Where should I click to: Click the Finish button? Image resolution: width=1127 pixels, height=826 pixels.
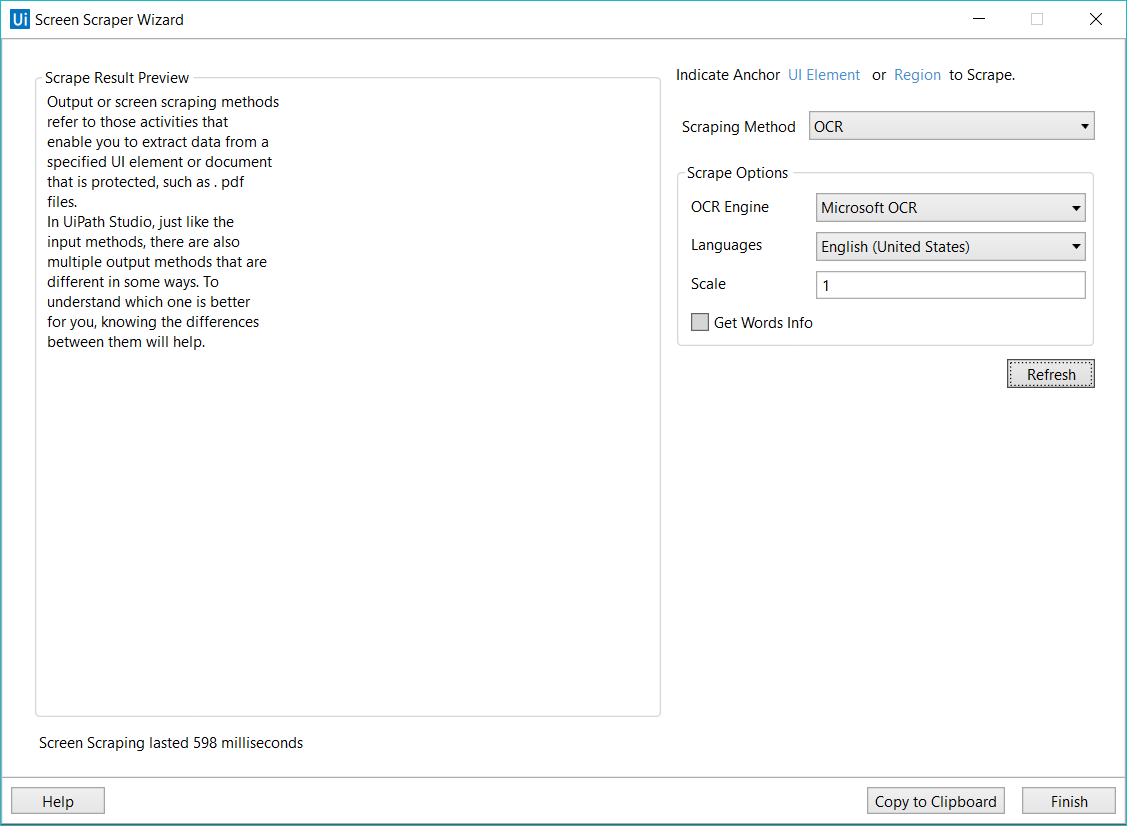(x=1069, y=801)
